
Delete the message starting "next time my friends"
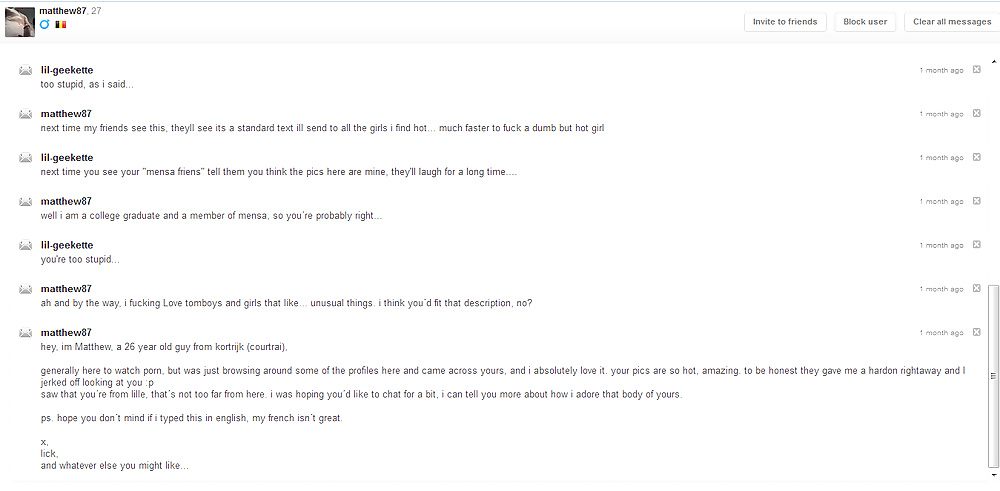pyautogui.click(x=977, y=114)
